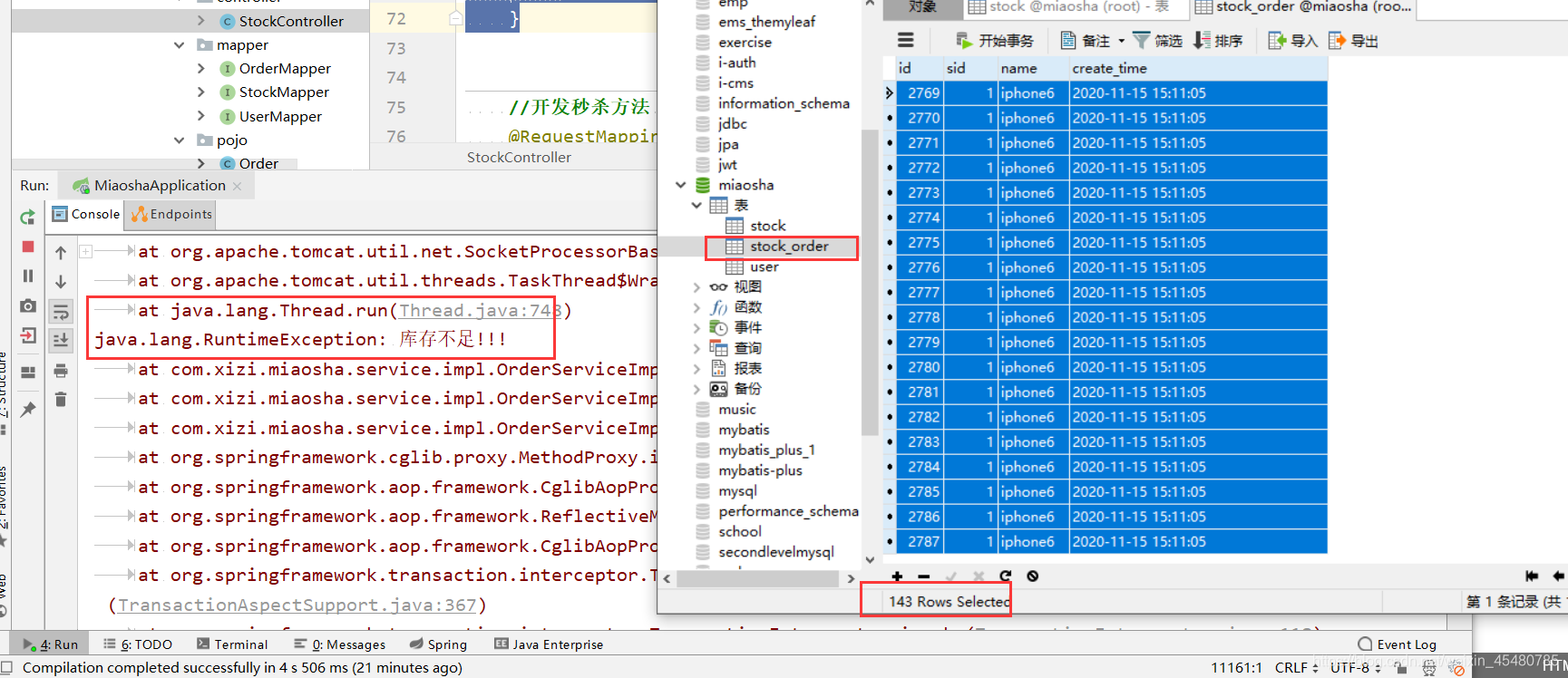Image resolution: width=1568 pixels, height=678 pixels.
Task: Expand the StockController node arrow
Action: [x=201, y=21]
